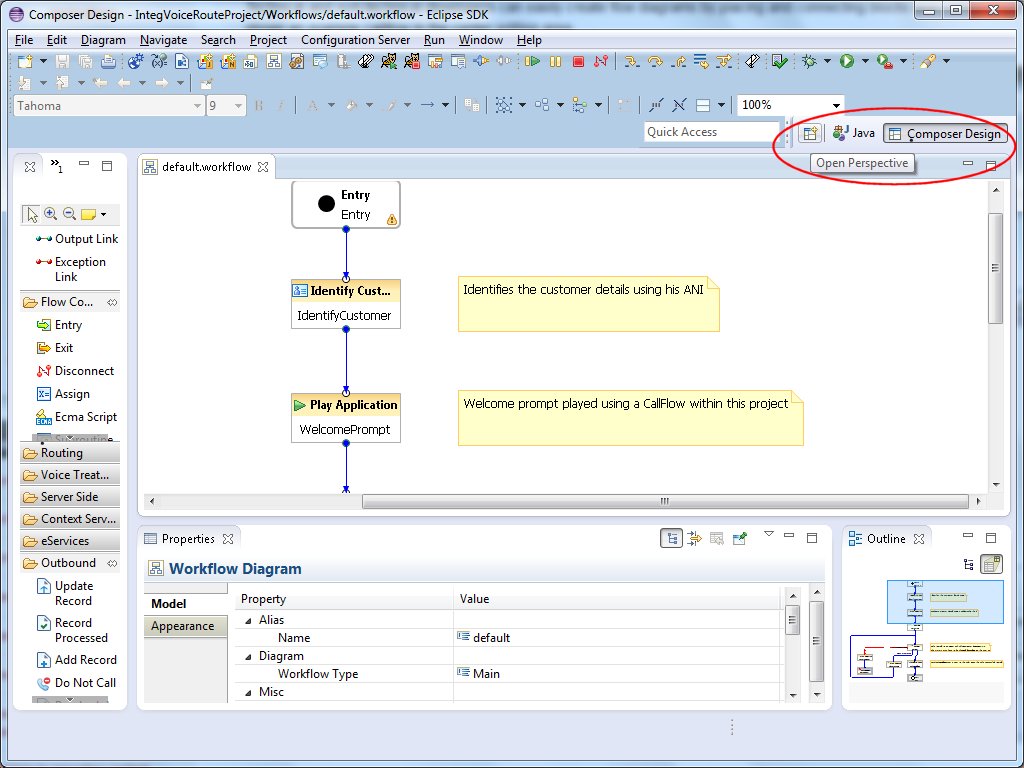Click the Zoom In magnifier in palette
Image resolution: width=1024 pixels, height=768 pixels.
(50, 214)
